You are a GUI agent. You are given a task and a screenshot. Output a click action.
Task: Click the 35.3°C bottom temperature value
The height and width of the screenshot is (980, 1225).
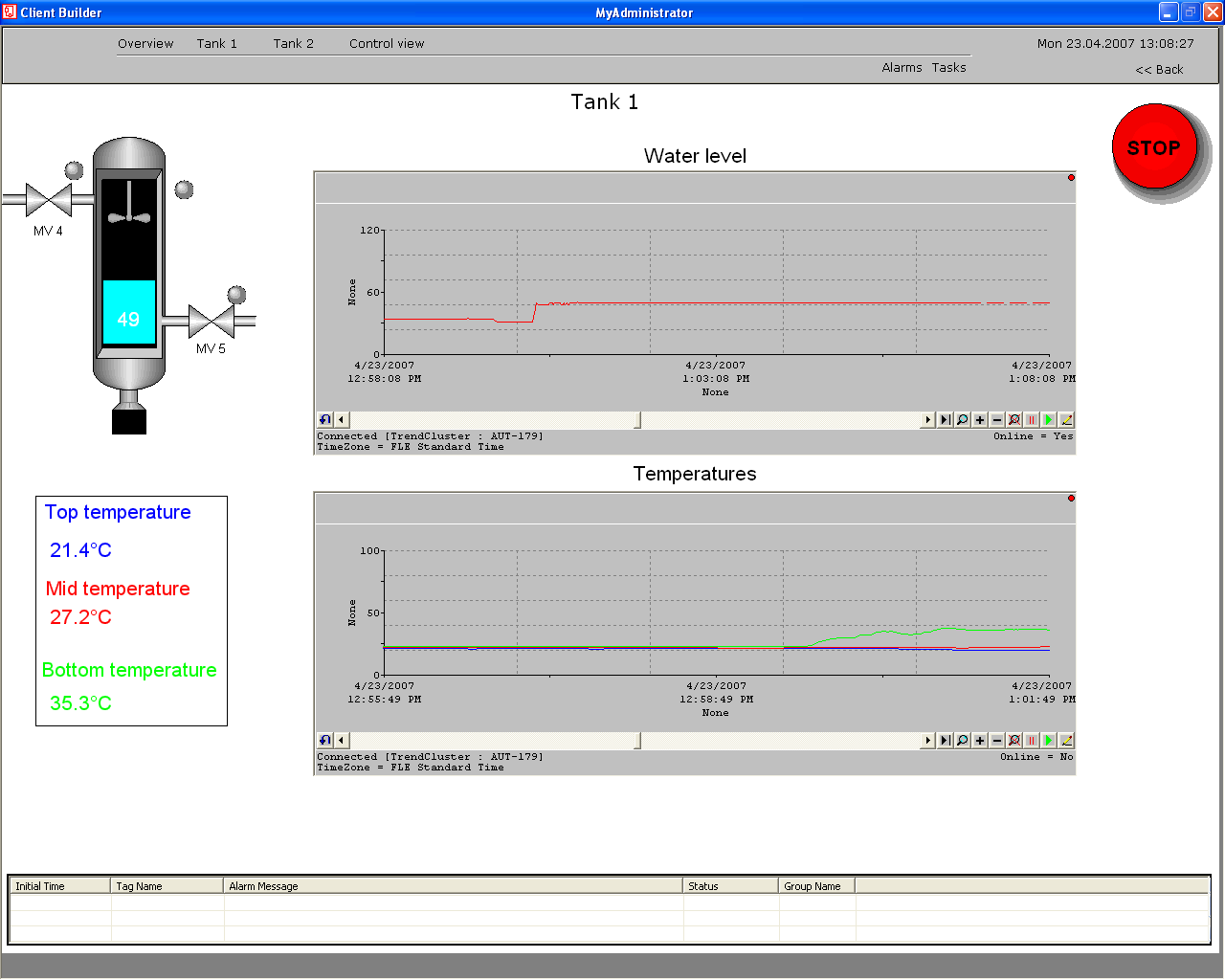pyautogui.click(x=80, y=703)
